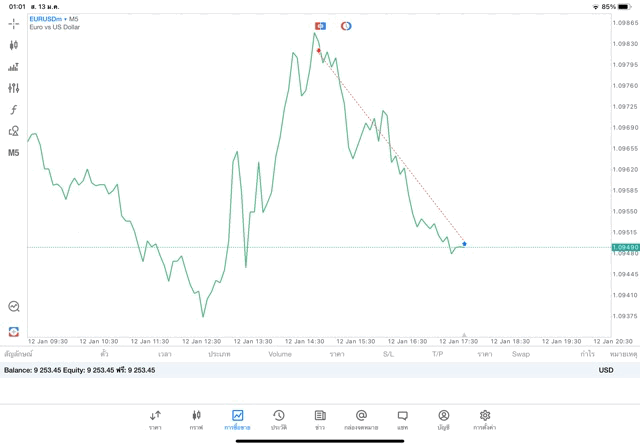Activate the crosshair tool
This screenshot has width=640, height=447.
pyautogui.click(x=14, y=23)
